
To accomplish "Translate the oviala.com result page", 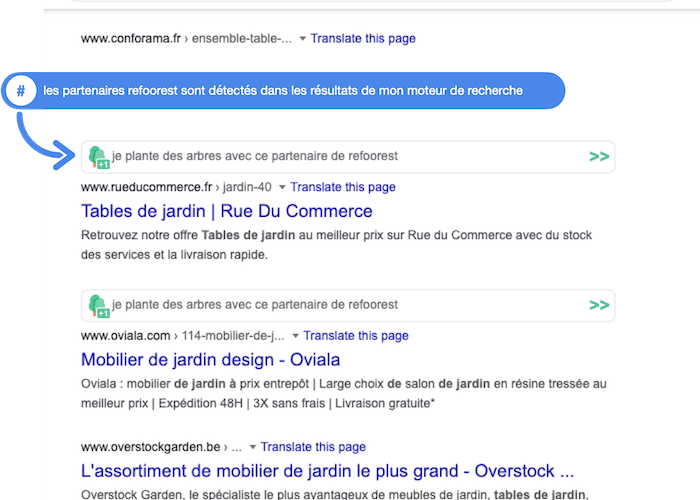I will [x=356, y=335].
